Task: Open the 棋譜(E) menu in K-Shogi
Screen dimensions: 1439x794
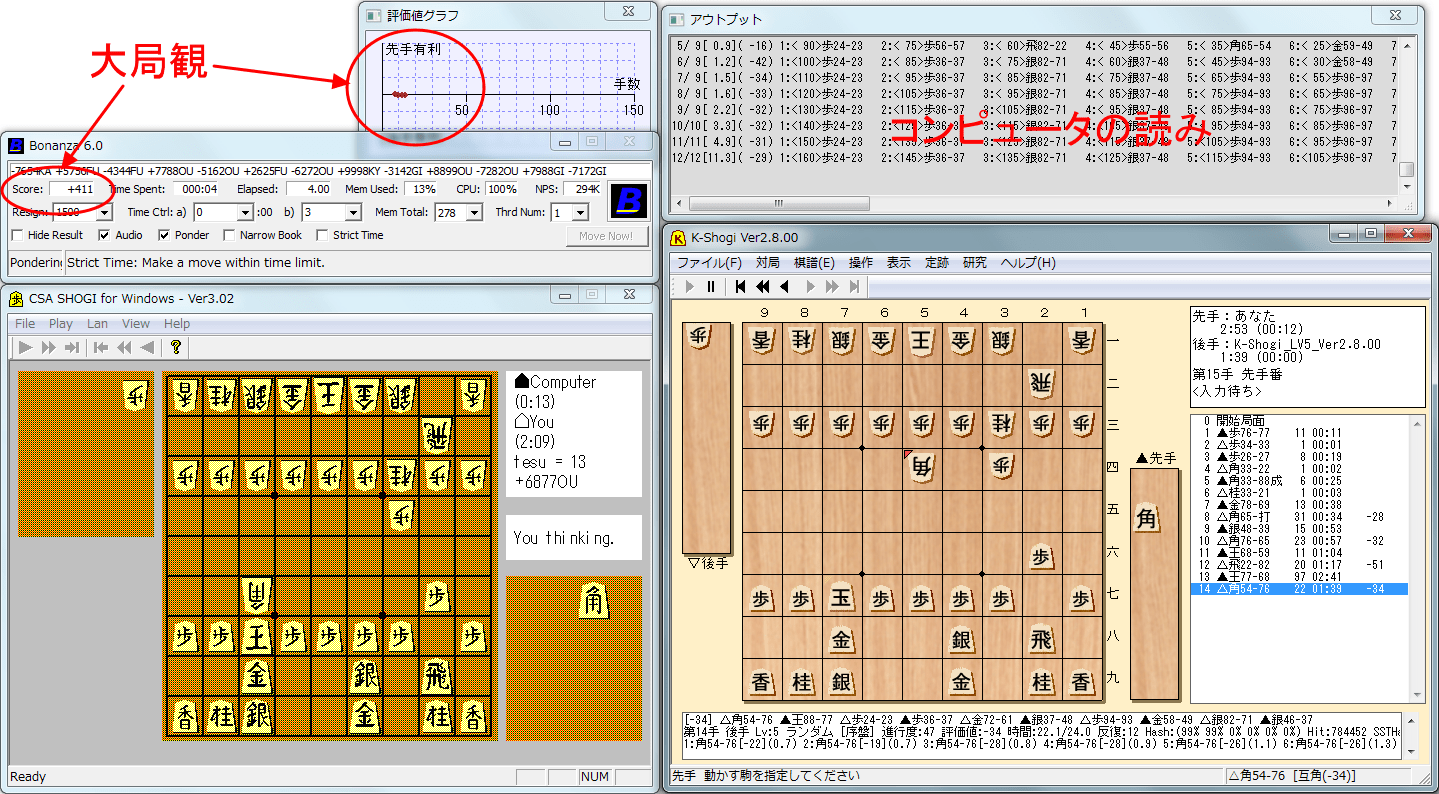Action: point(813,263)
